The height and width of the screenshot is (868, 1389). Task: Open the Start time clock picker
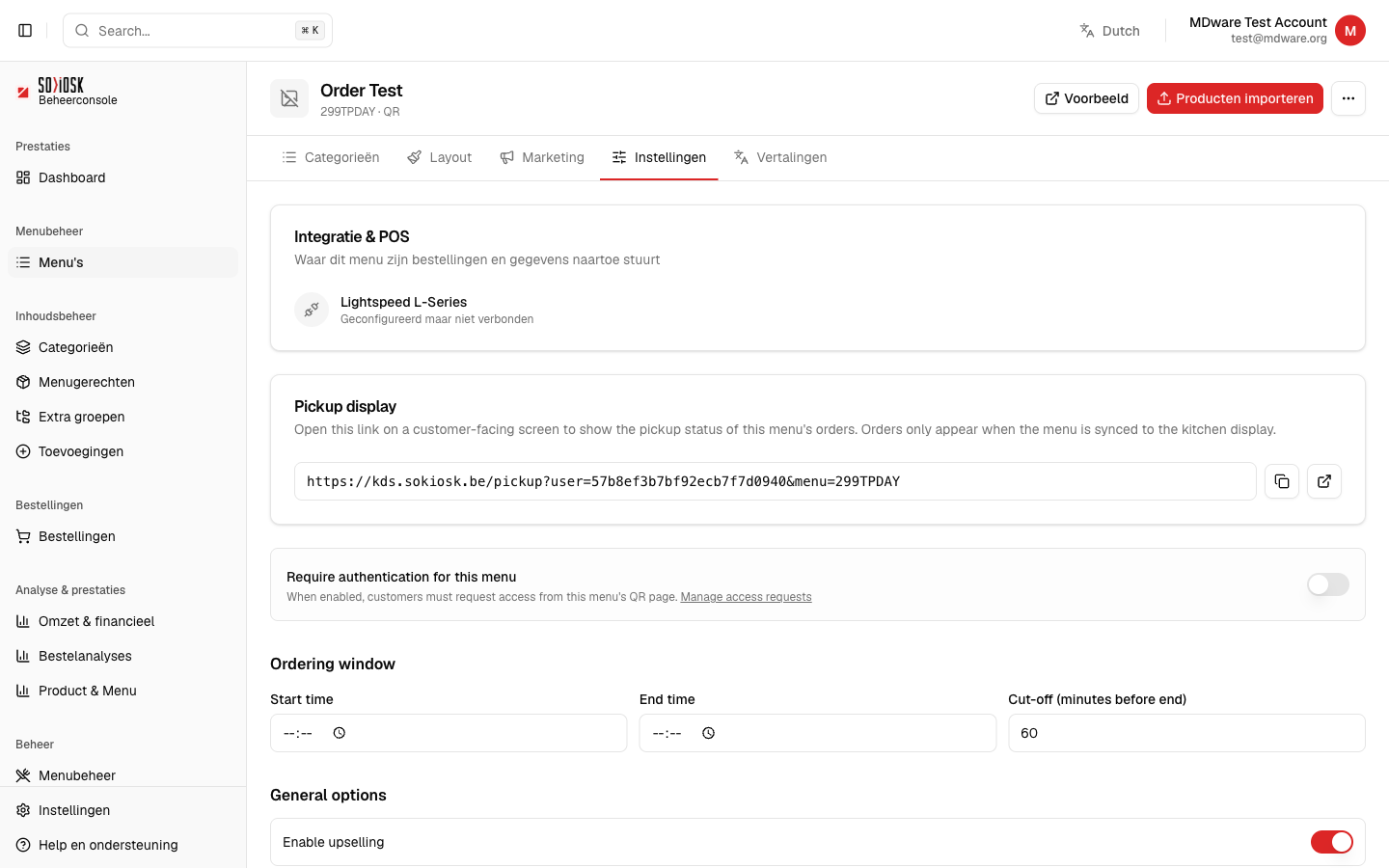(x=340, y=733)
